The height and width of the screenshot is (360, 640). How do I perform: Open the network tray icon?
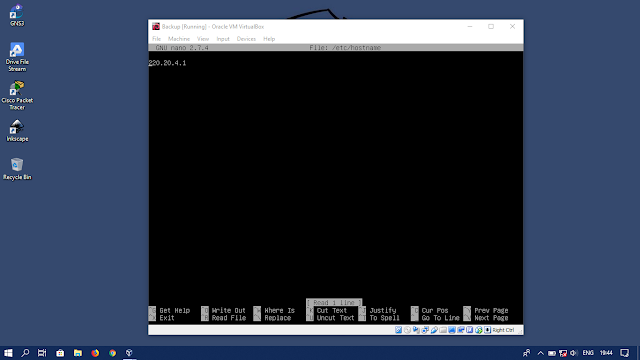click(563, 353)
